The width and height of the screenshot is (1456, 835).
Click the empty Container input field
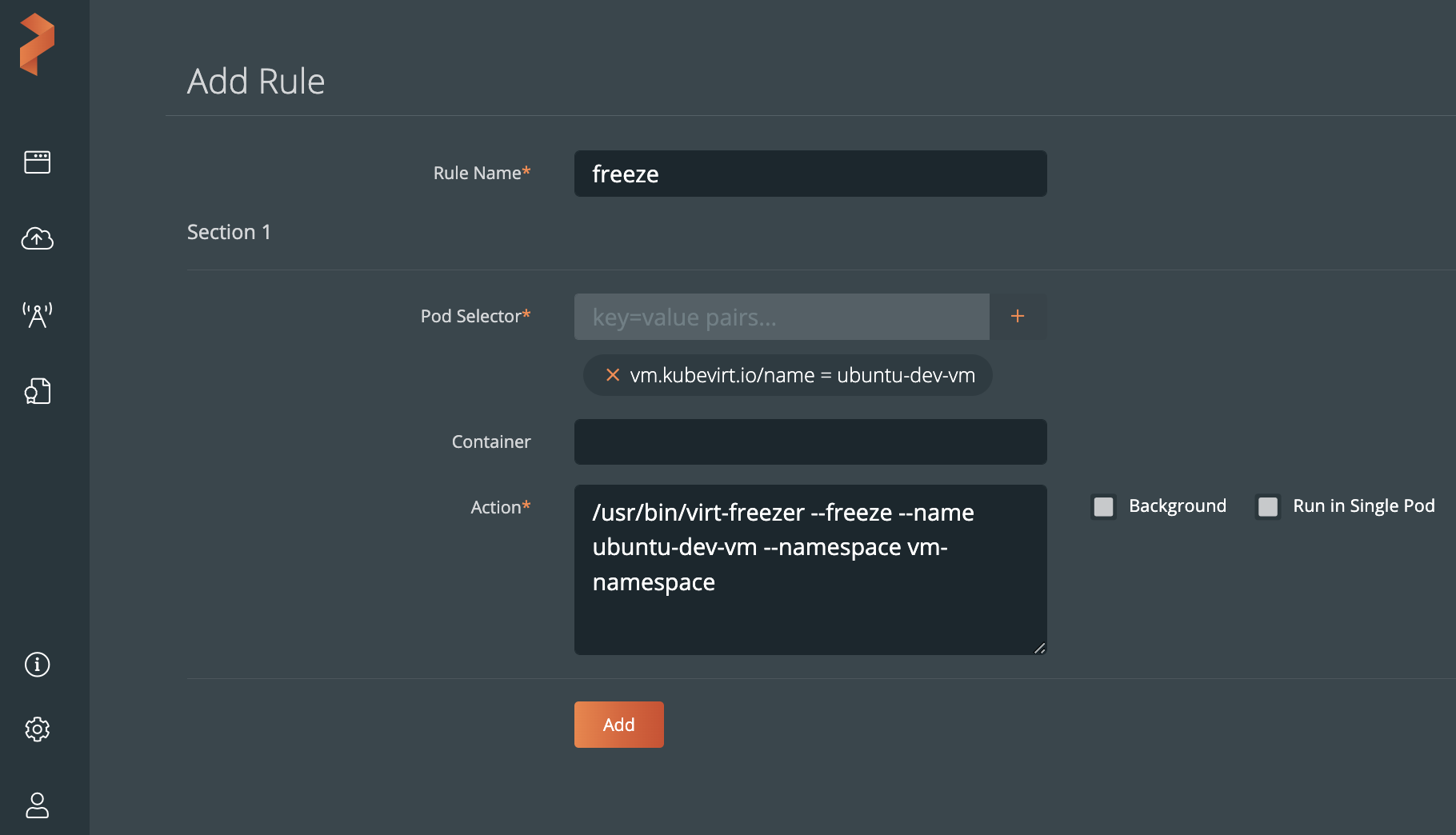tap(810, 442)
